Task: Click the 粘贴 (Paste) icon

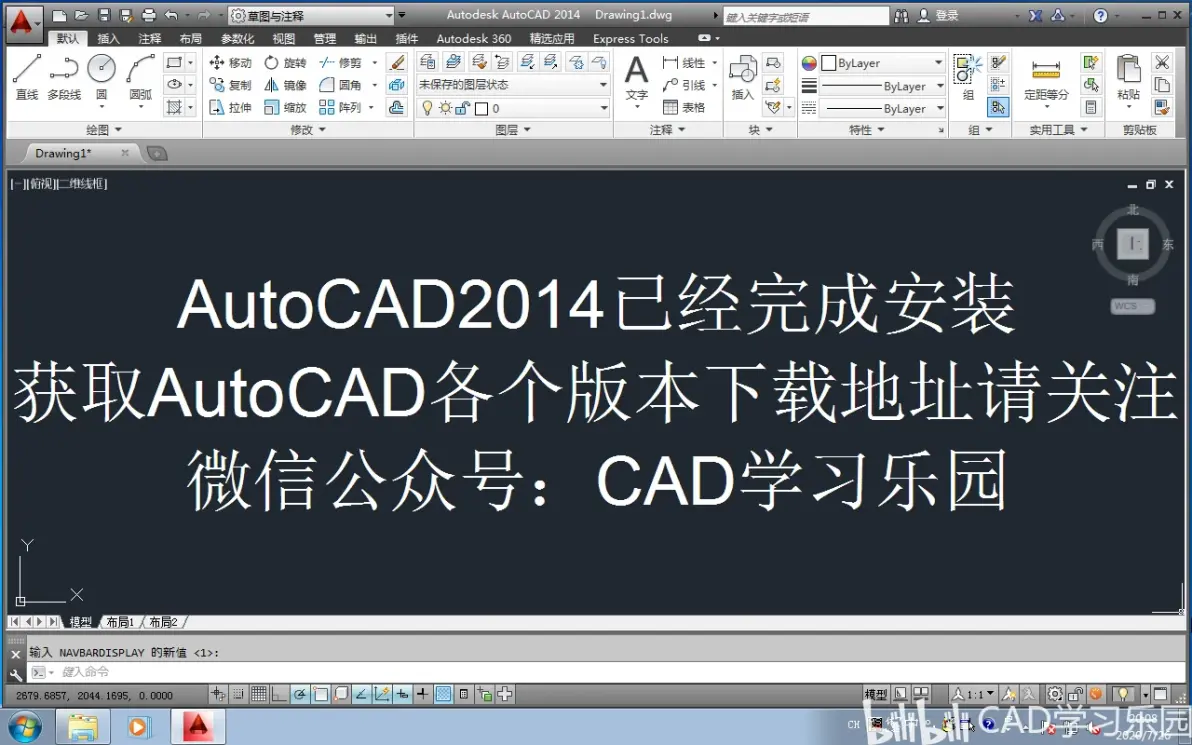Action: pos(1128,78)
